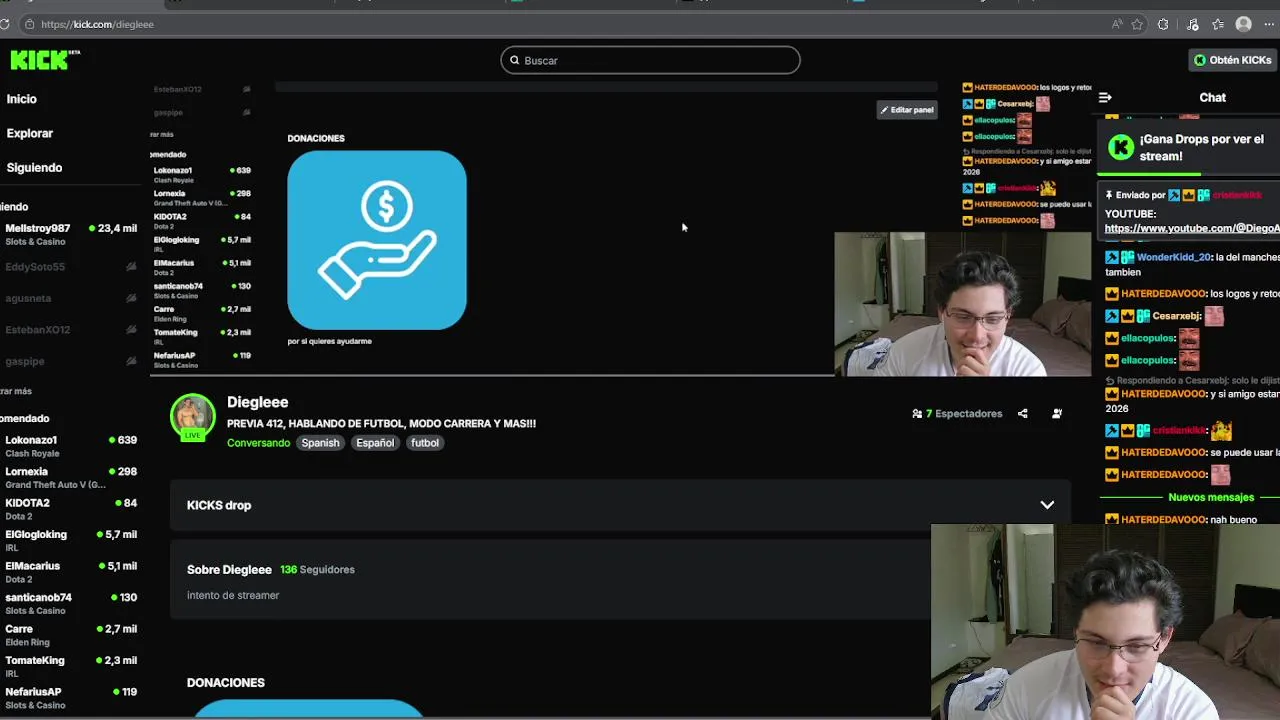Image resolution: width=1280 pixels, height=720 pixels.
Task: Click the Editar panel button in stream
Action: point(907,110)
